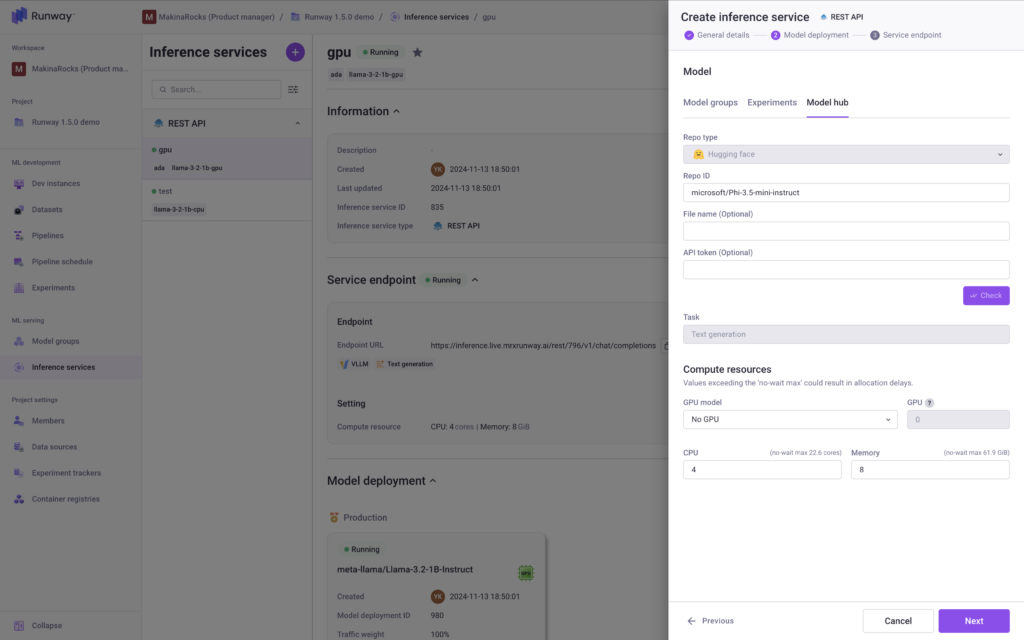Open the Repo type dropdown
Screen dimensions: 1024x640
pos(845,154)
